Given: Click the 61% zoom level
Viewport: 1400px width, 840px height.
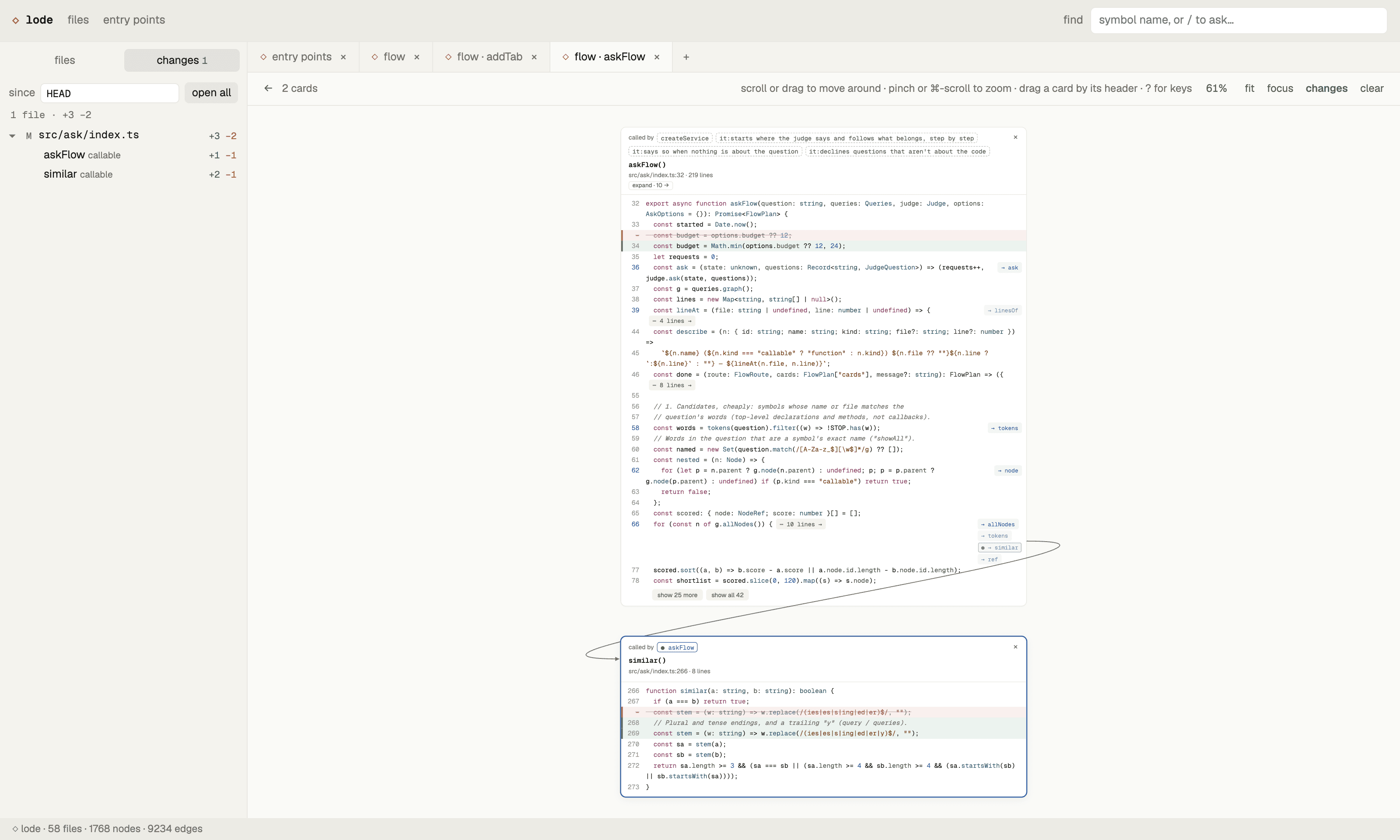Looking at the screenshot, I should pos(1216,88).
